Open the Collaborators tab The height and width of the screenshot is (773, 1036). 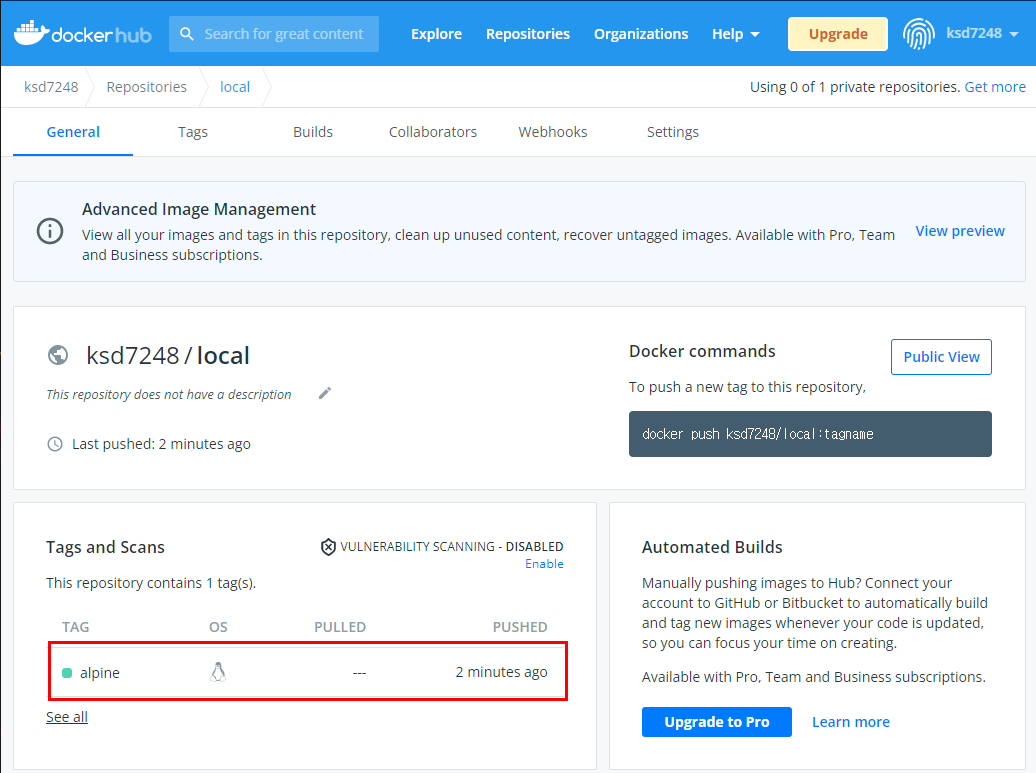coord(433,132)
